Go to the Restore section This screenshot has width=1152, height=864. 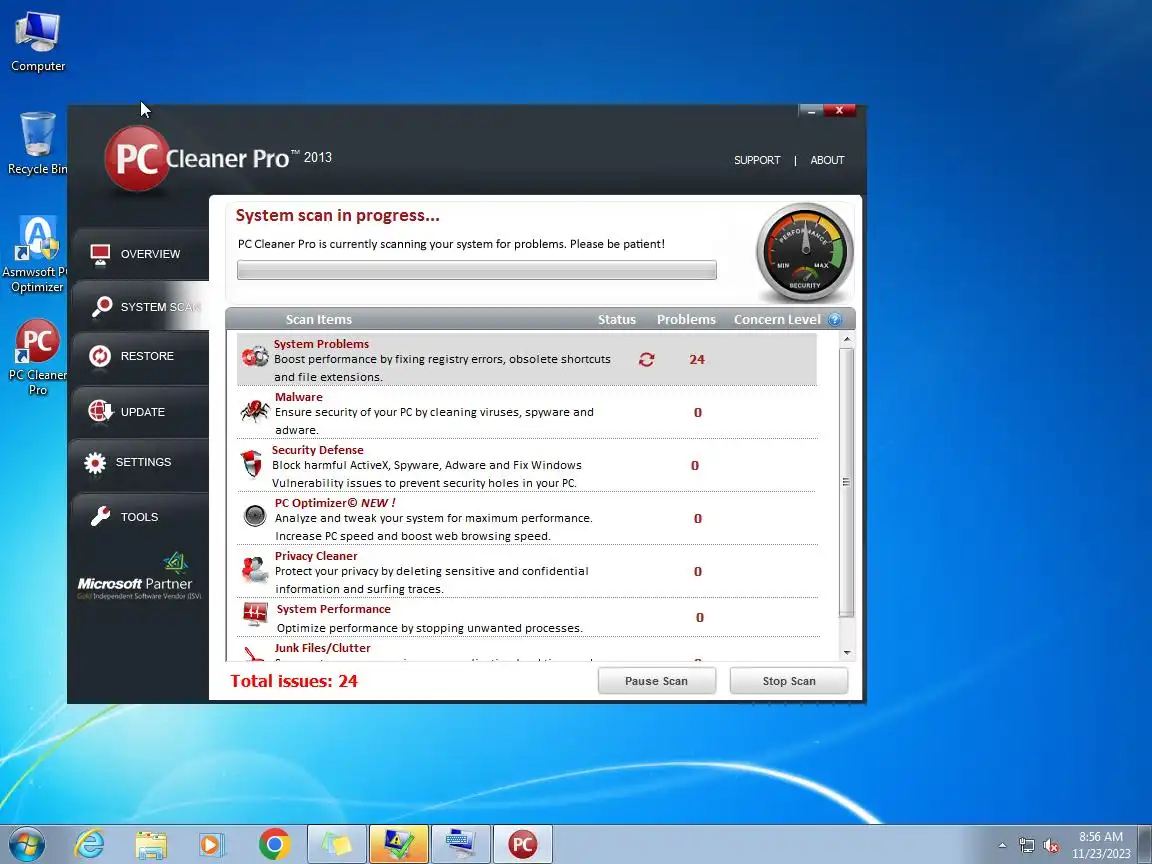[140, 356]
